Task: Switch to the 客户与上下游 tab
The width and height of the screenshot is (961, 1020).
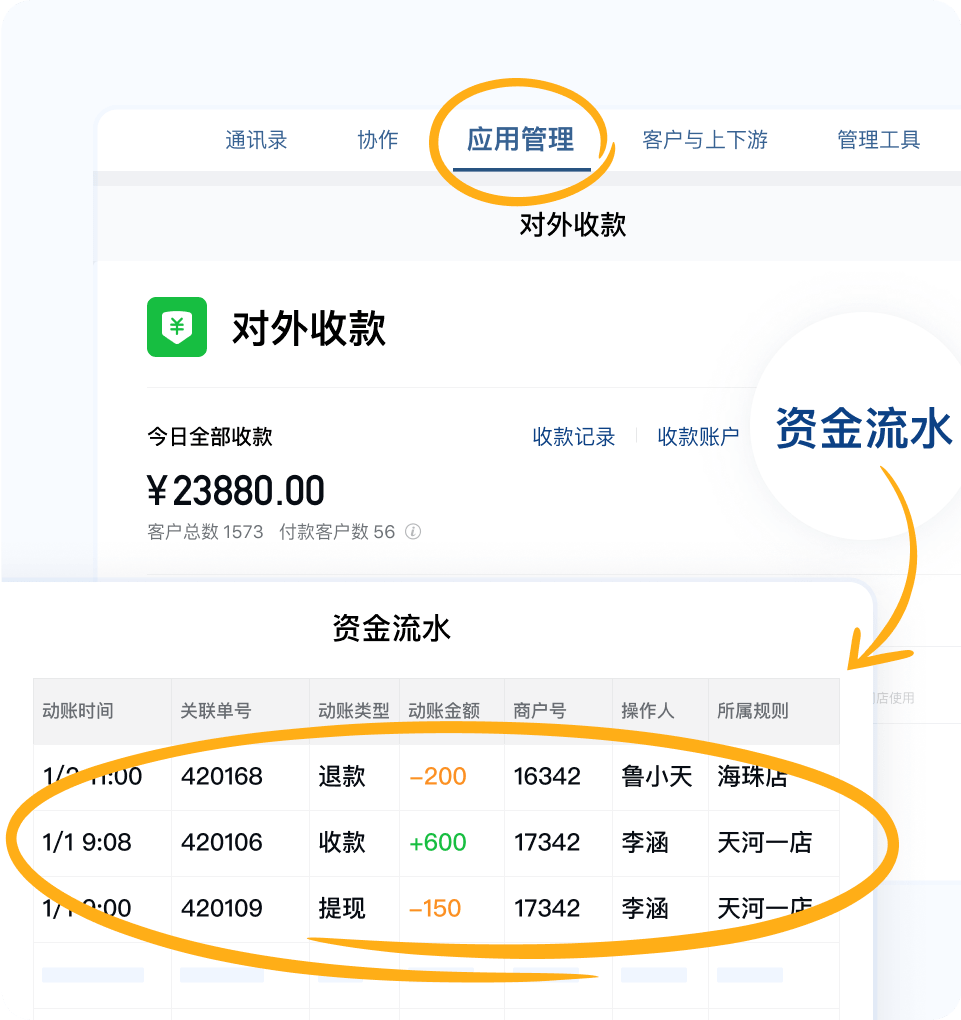Action: pyautogui.click(x=705, y=141)
